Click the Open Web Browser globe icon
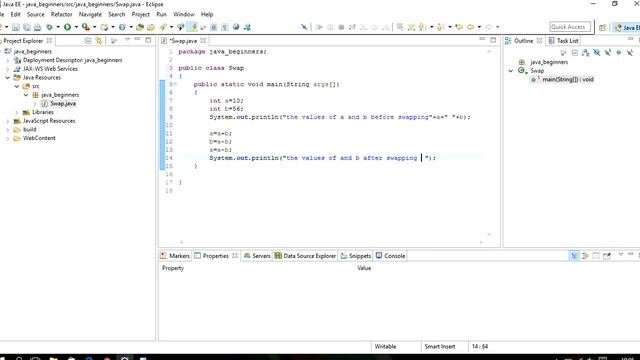The image size is (640, 360). pyautogui.click(x=236, y=27)
